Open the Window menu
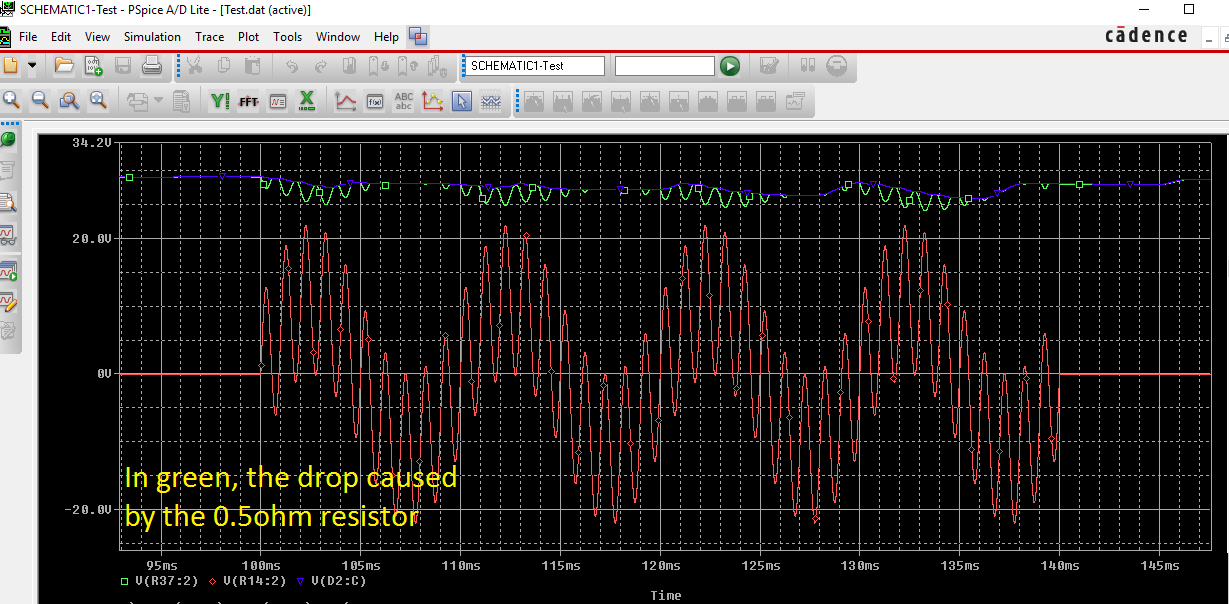This screenshot has height=604, width=1229. pyautogui.click(x=338, y=37)
